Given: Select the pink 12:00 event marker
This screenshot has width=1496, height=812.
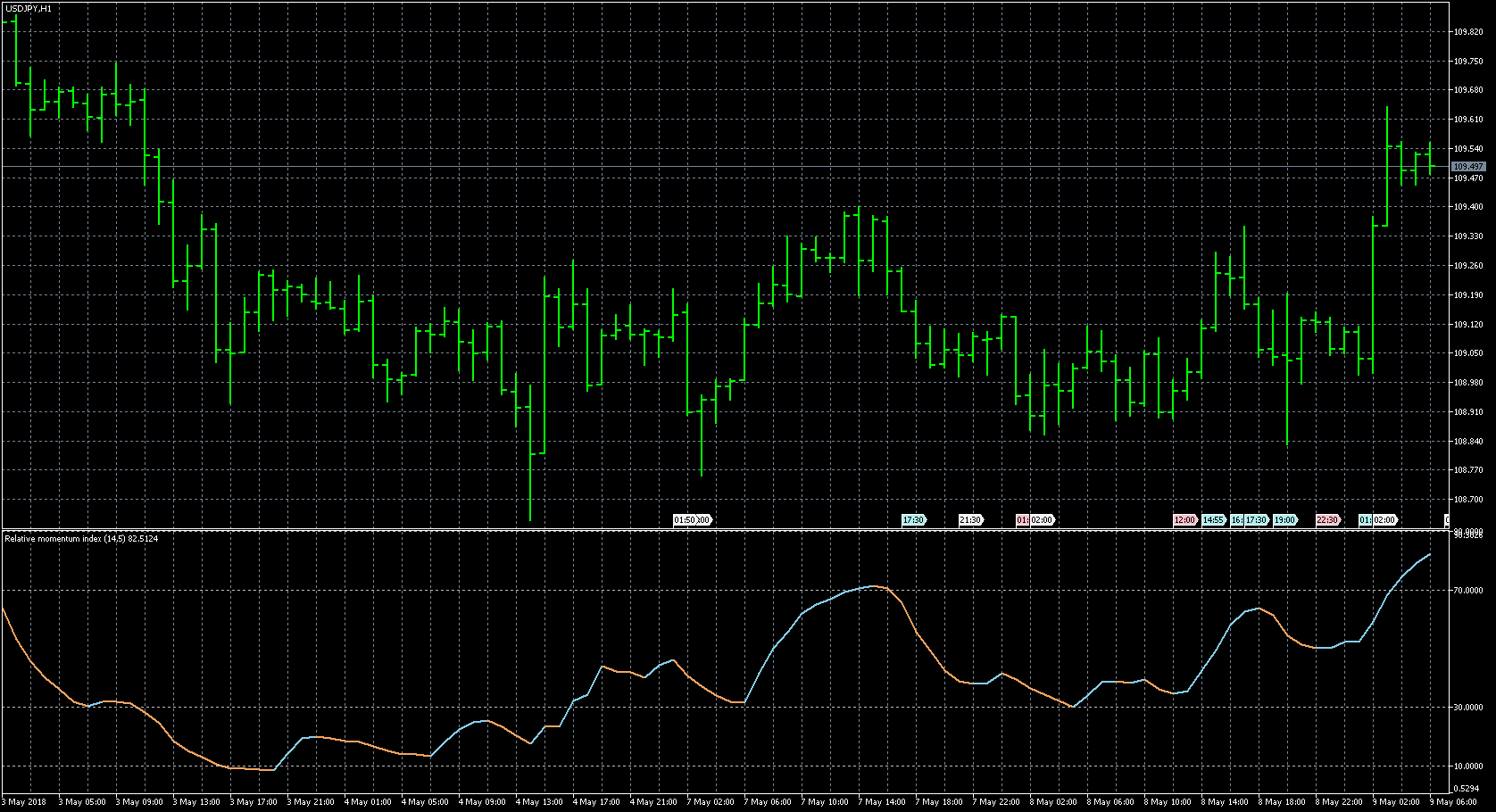Looking at the screenshot, I should (x=1184, y=519).
